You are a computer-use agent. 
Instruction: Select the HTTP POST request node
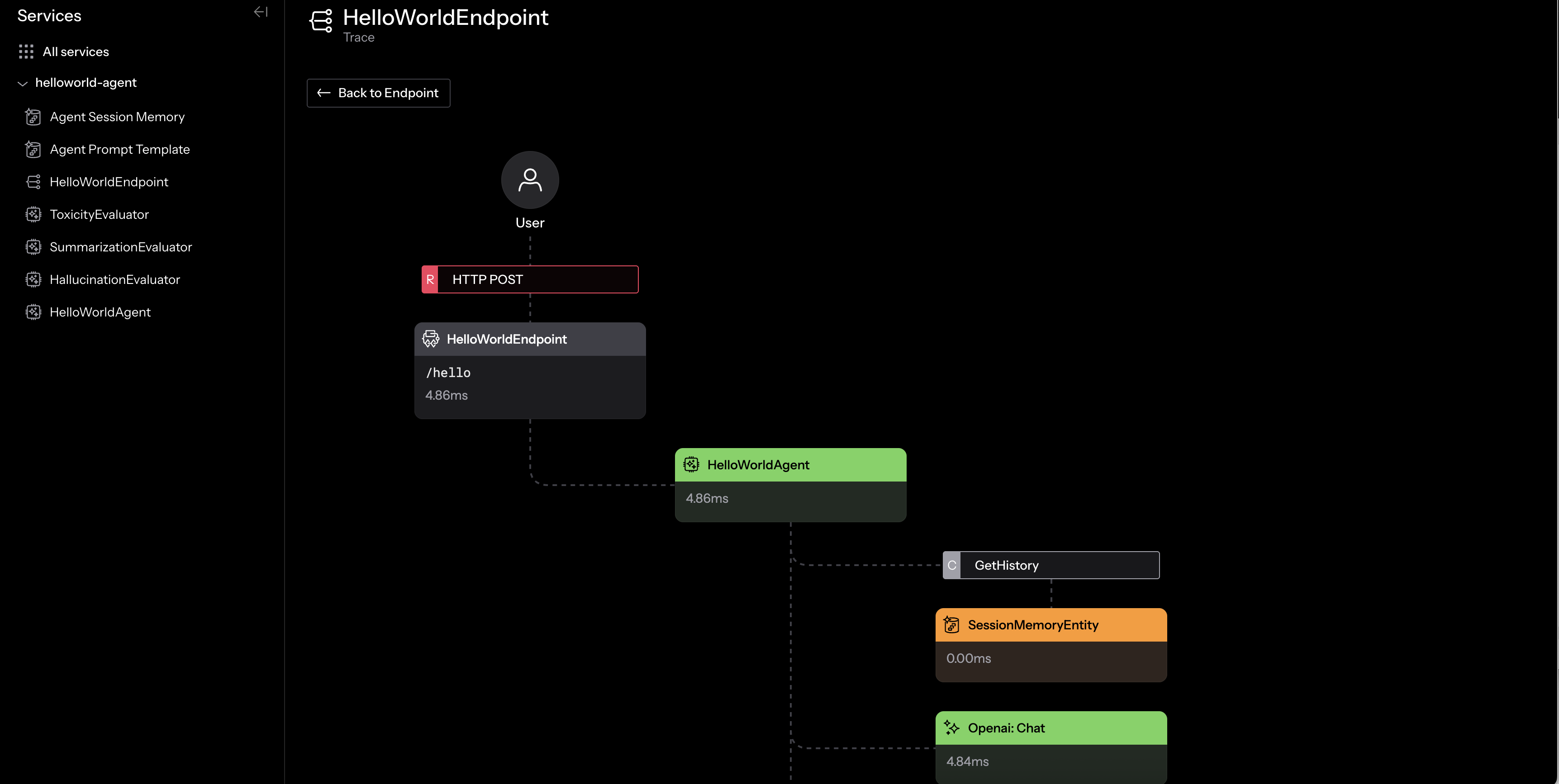(x=530, y=279)
